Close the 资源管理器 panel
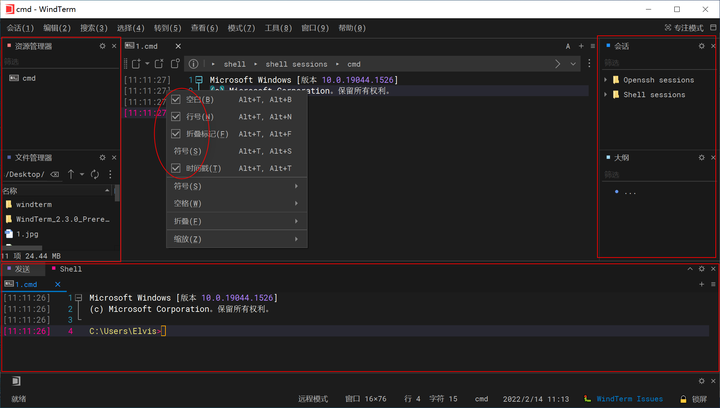The height and width of the screenshot is (408, 720). (x=114, y=46)
